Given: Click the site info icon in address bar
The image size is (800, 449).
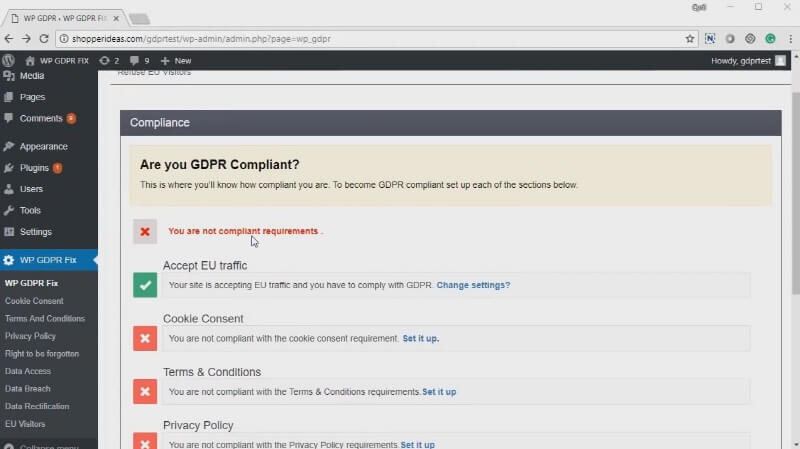Looking at the screenshot, I should pos(64,39).
